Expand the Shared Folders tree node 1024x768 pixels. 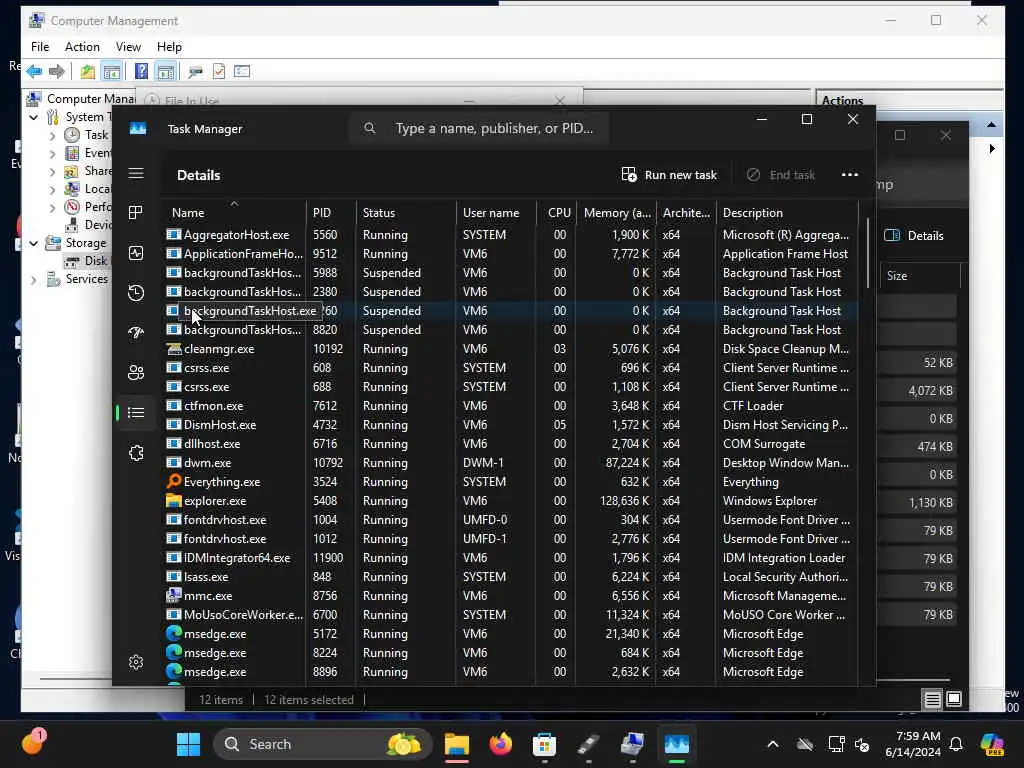pyautogui.click(x=52, y=172)
